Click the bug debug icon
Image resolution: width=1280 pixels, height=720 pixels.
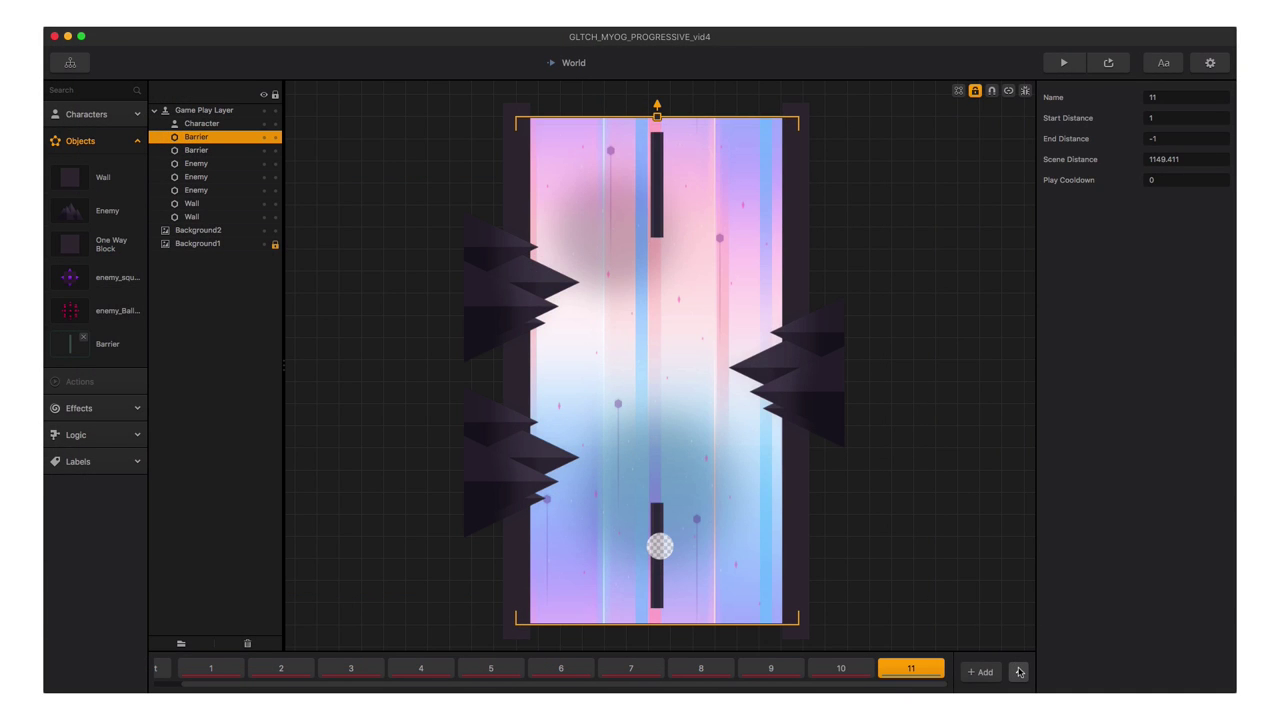[1025, 91]
